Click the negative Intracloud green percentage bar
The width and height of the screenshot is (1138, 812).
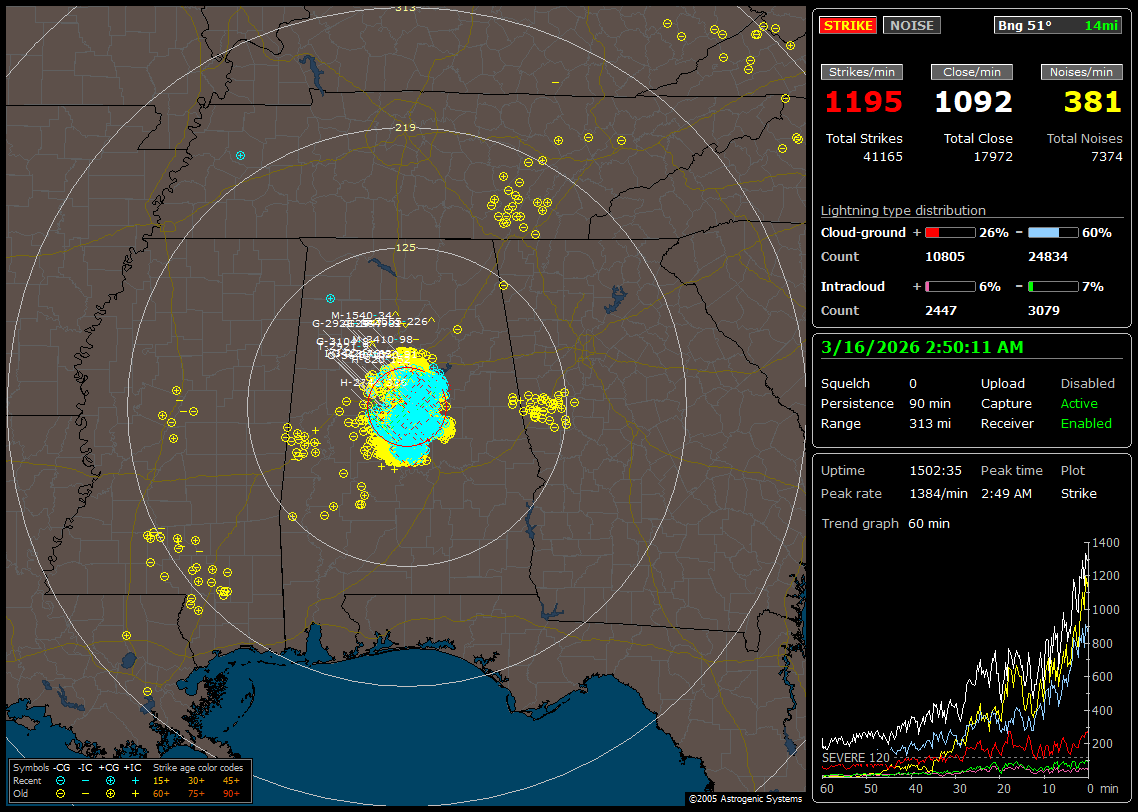coord(1053,286)
